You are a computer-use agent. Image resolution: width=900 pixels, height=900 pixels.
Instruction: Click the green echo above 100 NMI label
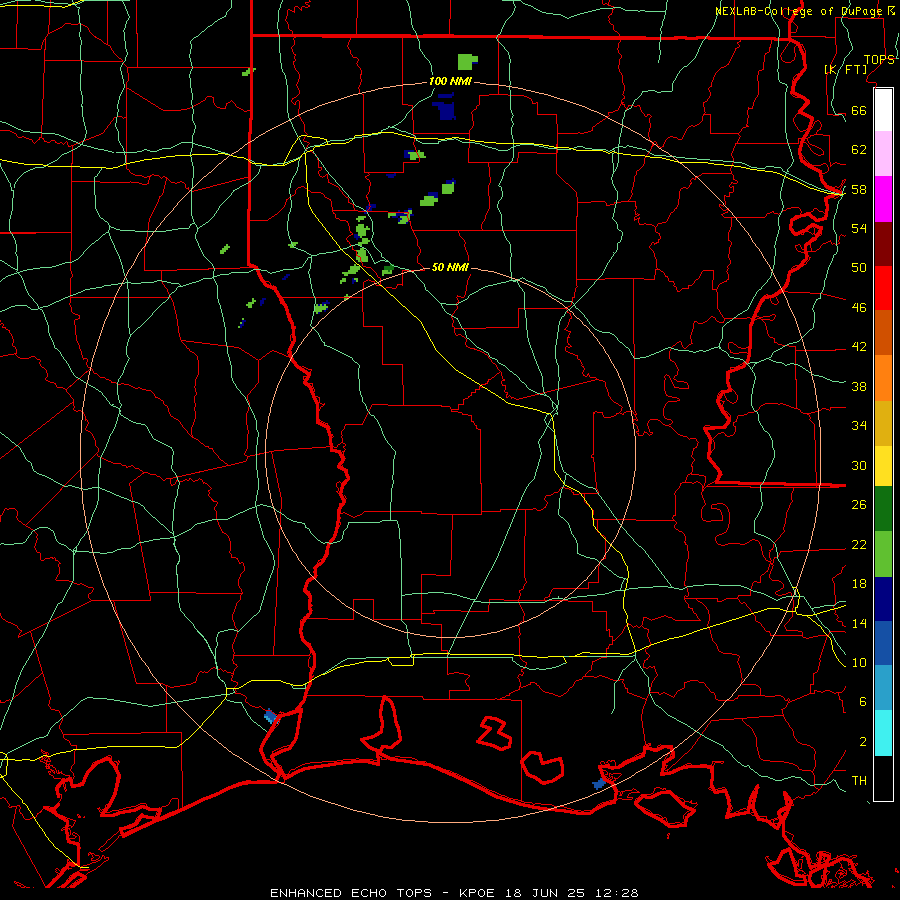[x=467, y=61]
